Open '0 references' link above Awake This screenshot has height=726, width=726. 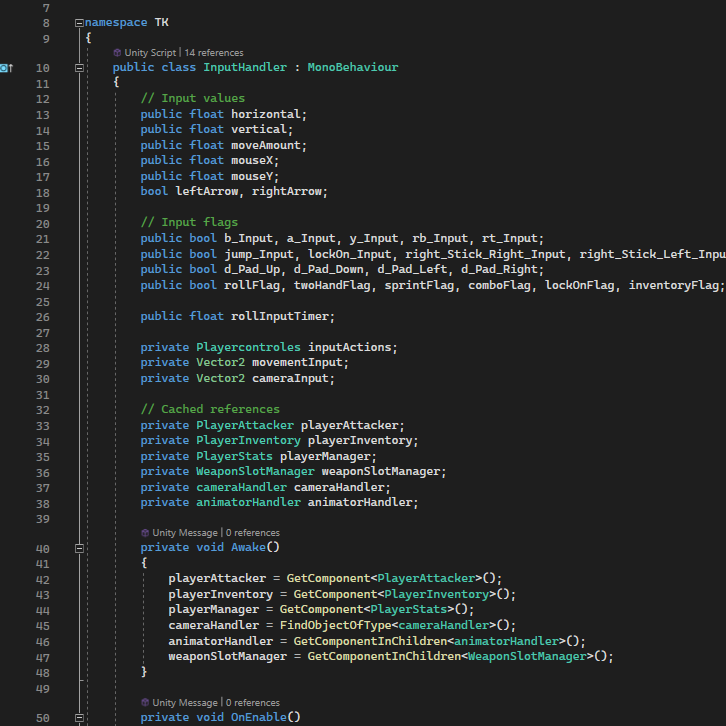[253, 533]
